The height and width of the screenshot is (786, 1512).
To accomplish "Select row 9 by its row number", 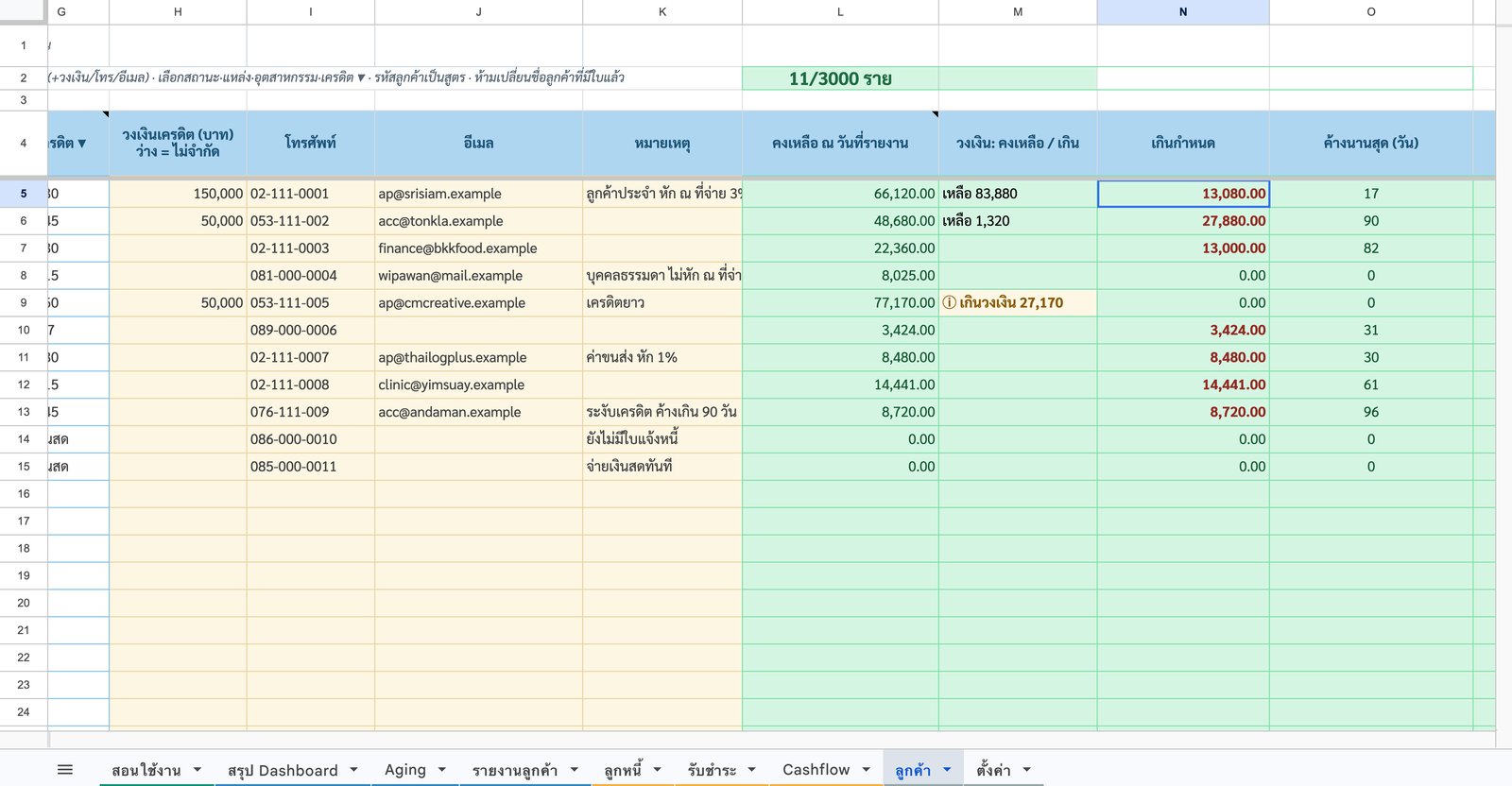I will [24, 303].
